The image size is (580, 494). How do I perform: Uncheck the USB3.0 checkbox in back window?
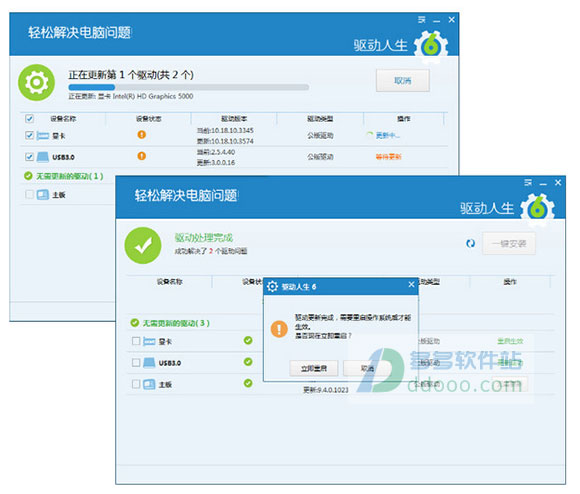pyautogui.click(x=29, y=157)
